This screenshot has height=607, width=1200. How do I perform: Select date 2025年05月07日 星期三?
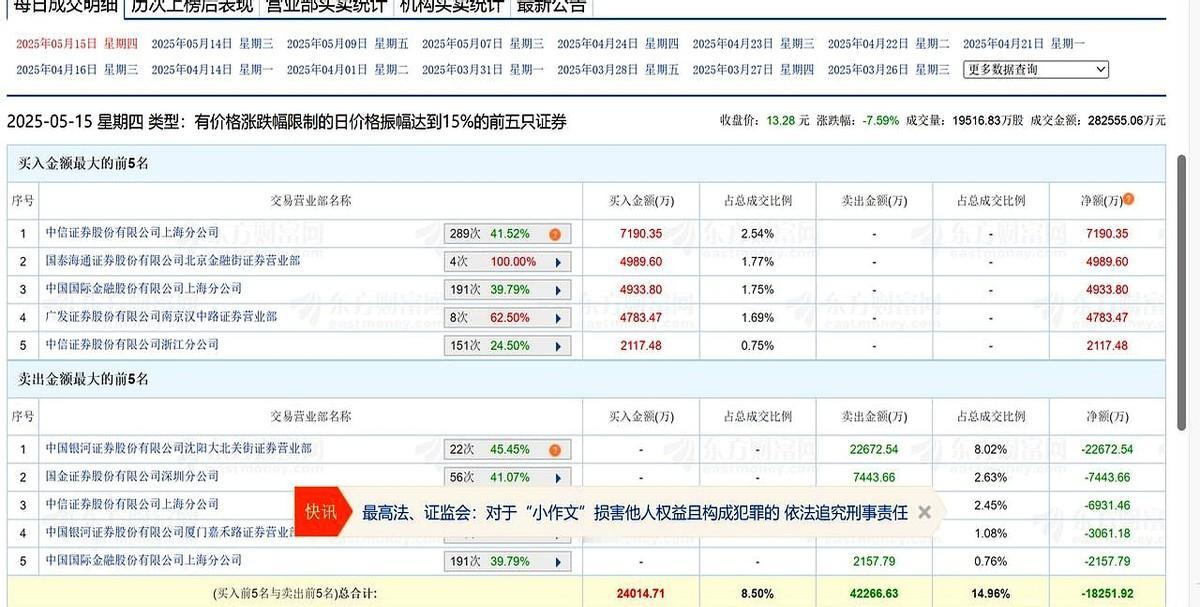coord(483,44)
